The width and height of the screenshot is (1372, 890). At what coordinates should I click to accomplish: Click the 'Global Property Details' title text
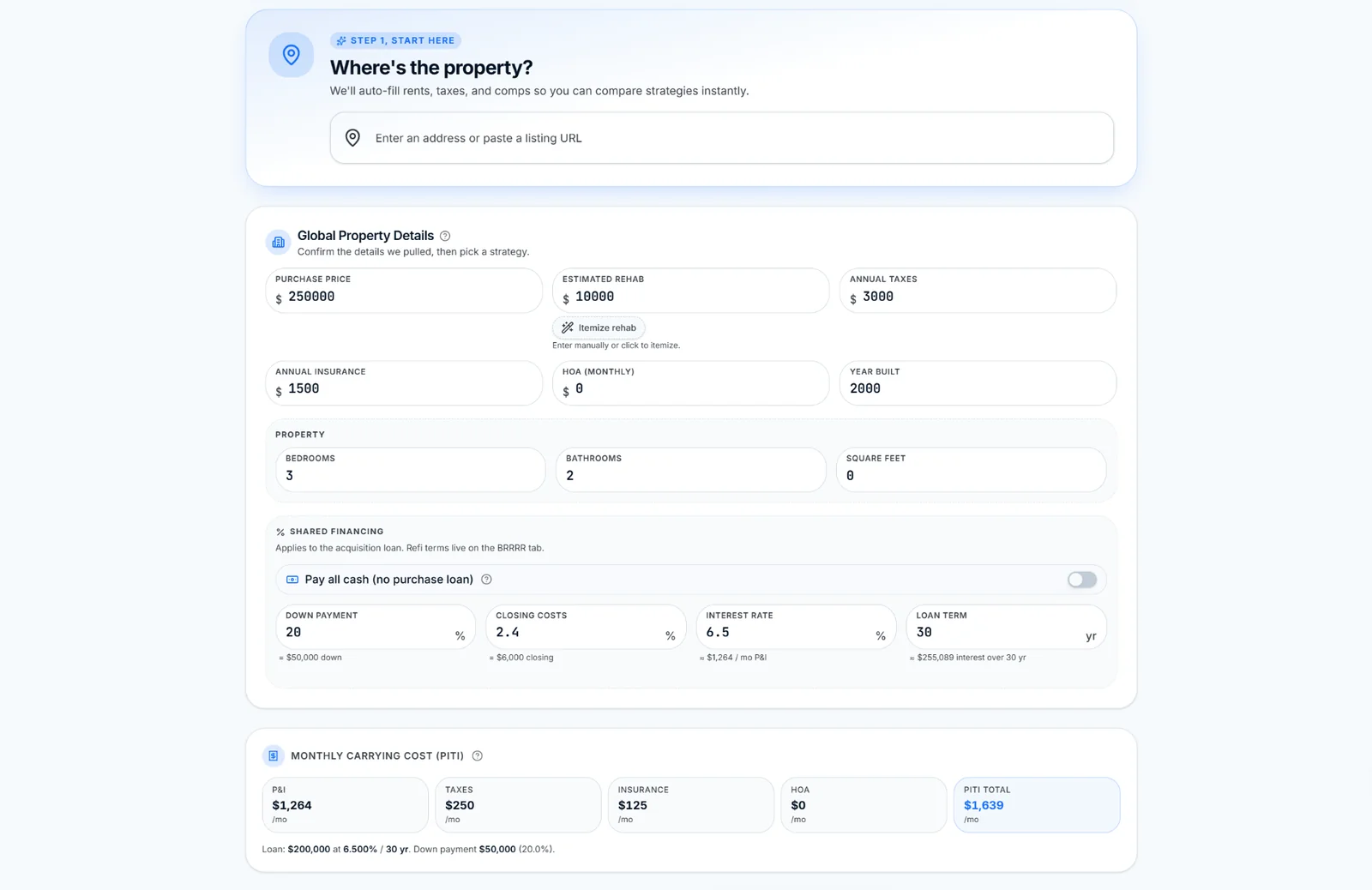(x=365, y=236)
